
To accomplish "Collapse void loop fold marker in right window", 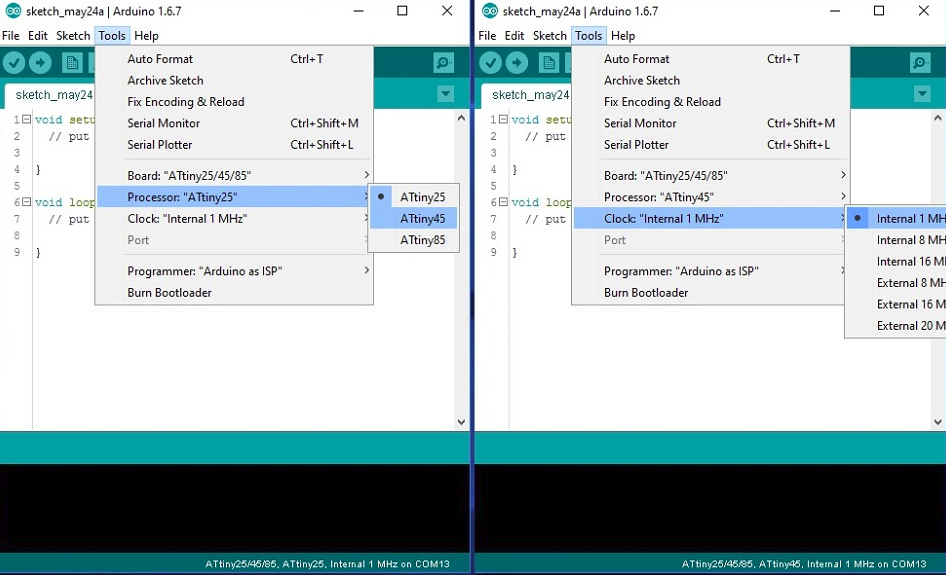I will click(503, 202).
